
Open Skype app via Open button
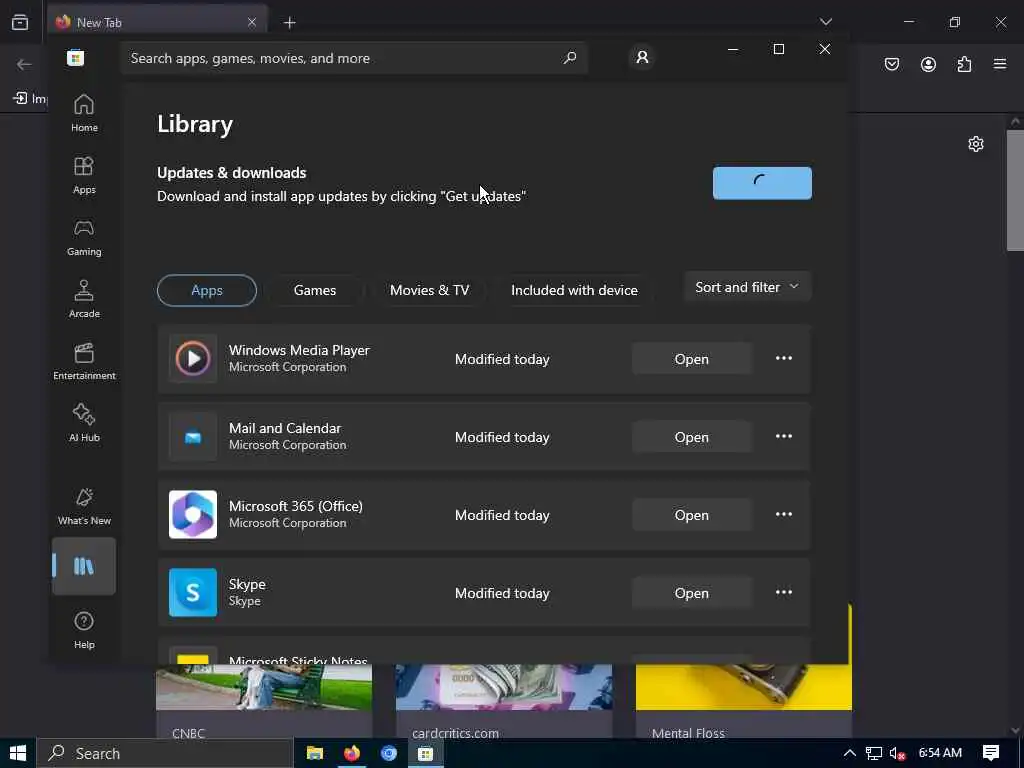pos(692,592)
